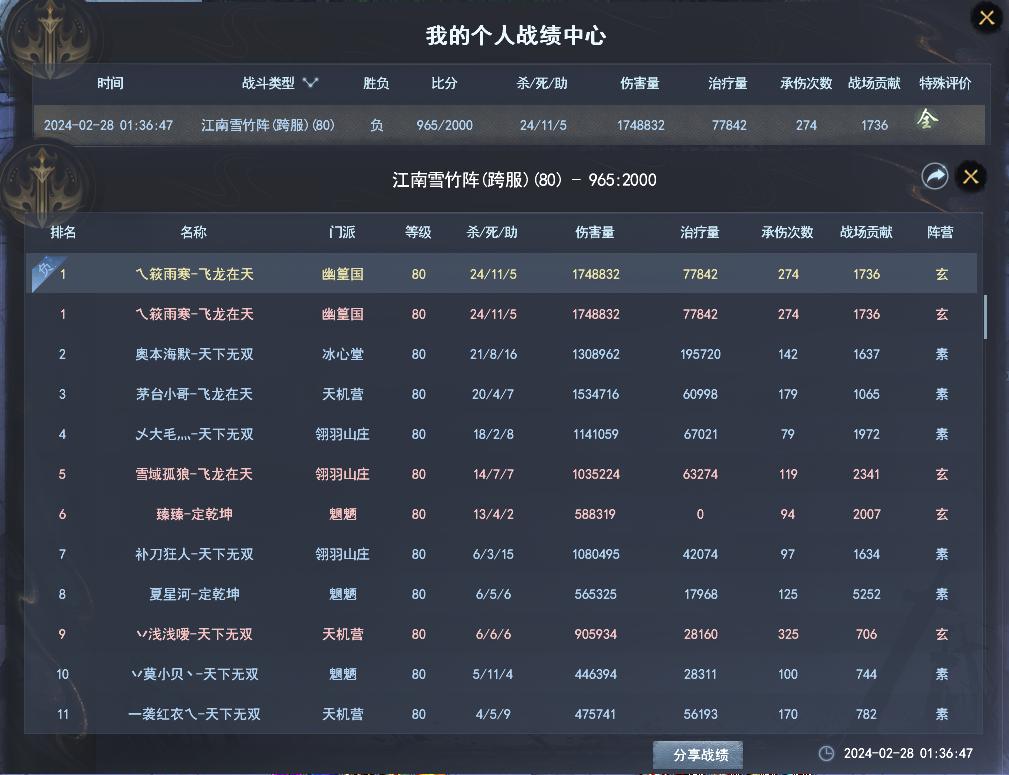Click the 阵营 column header
The height and width of the screenshot is (775, 1009).
pyautogui.click(x=941, y=232)
